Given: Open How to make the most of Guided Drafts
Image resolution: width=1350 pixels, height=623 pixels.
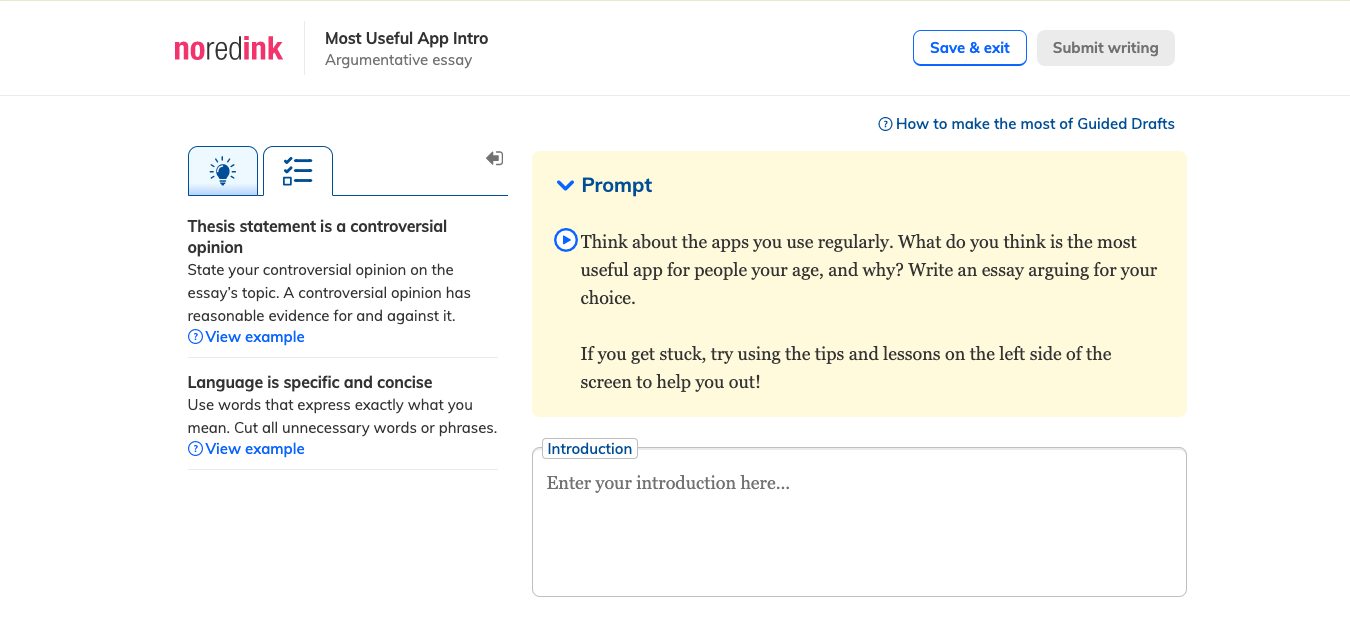Looking at the screenshot, I should 1026,124.
